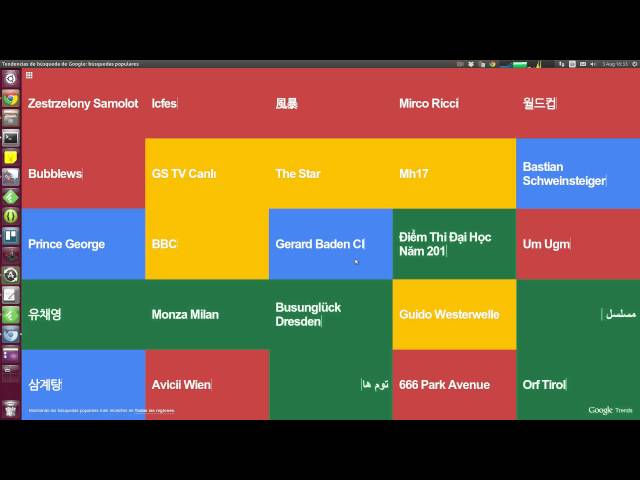
Task: Click the Um Ugm tile
Action: (578, 244)
